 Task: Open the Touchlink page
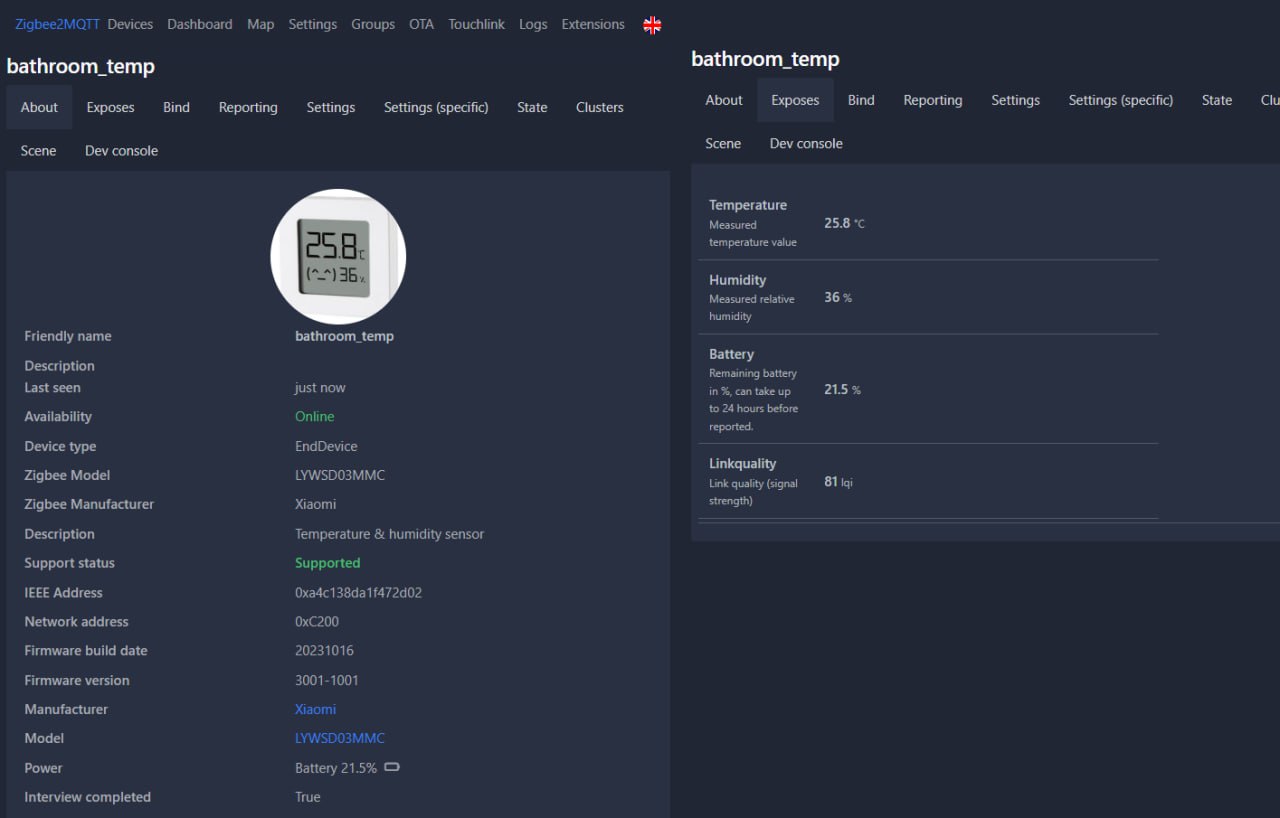pos(476,24)
